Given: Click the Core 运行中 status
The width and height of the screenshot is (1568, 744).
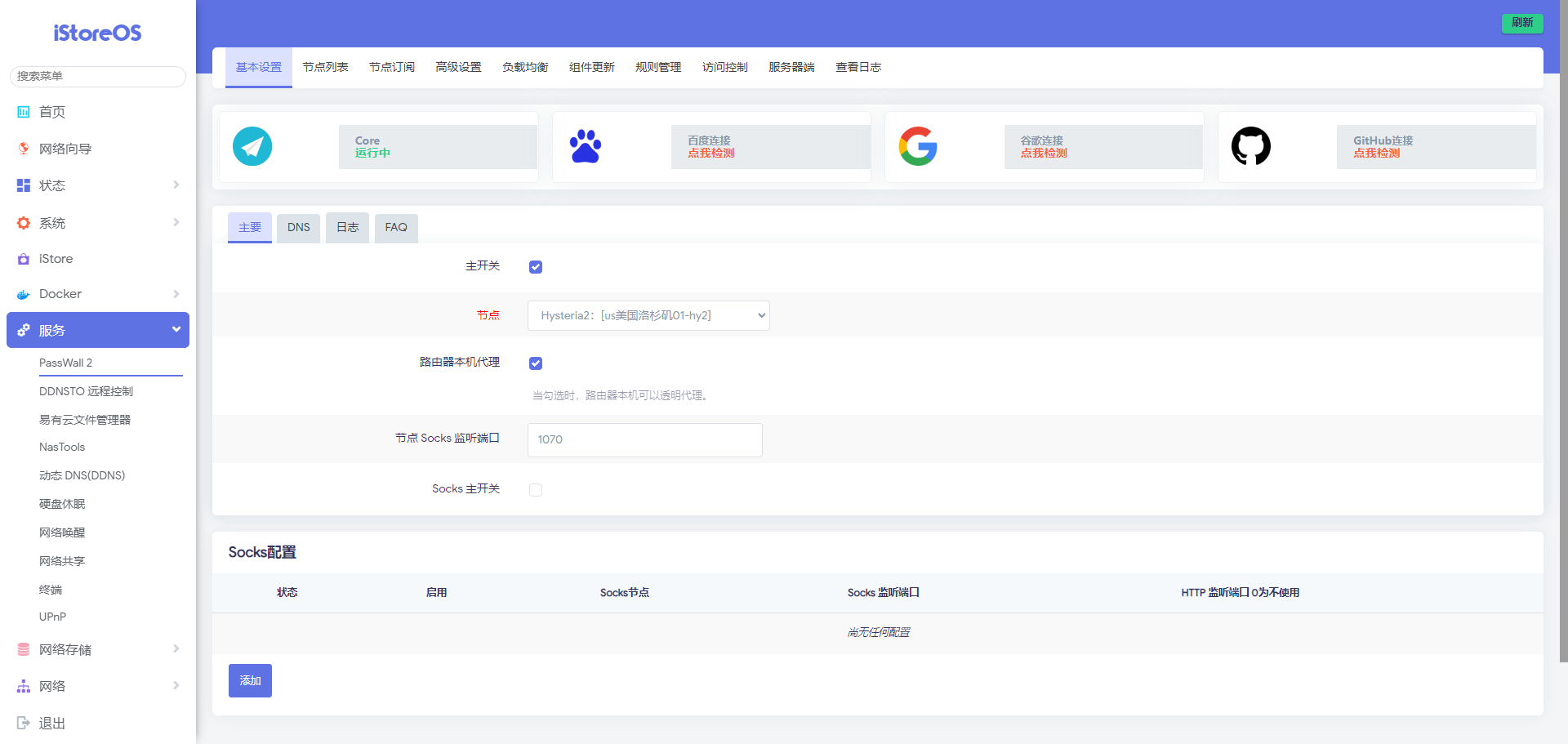Looking at the screenshot, I should pos(372,154).
